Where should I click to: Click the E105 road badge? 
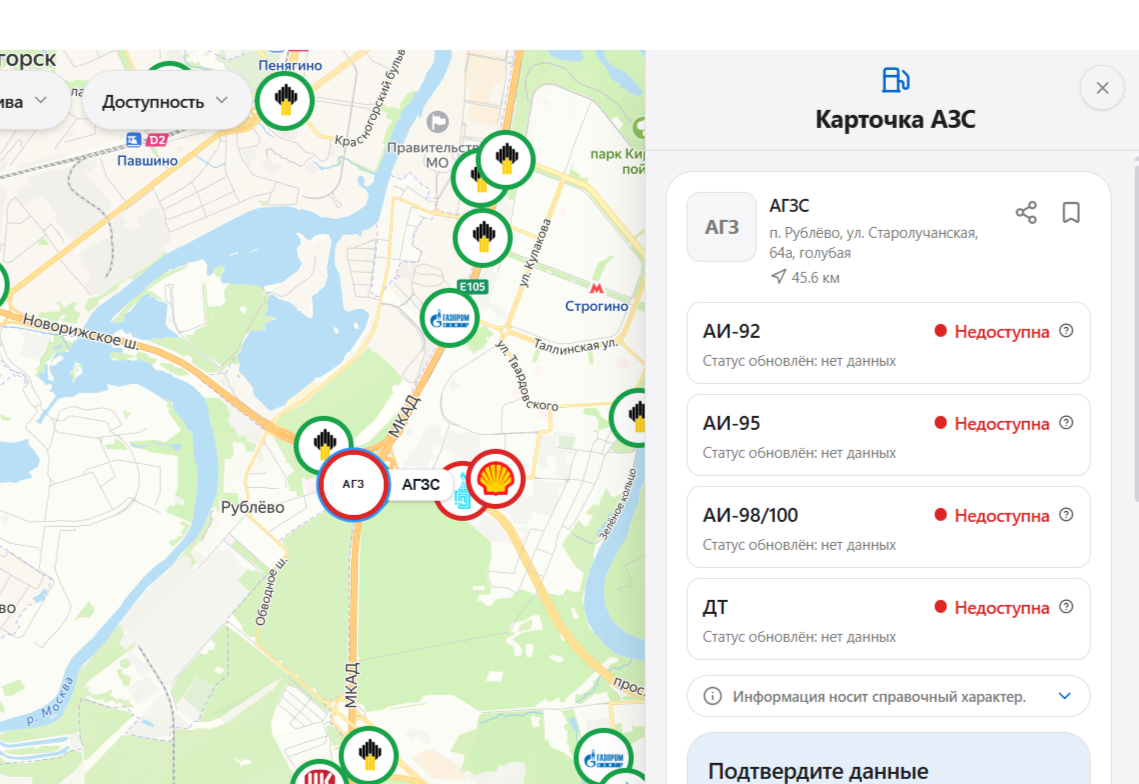472,286
